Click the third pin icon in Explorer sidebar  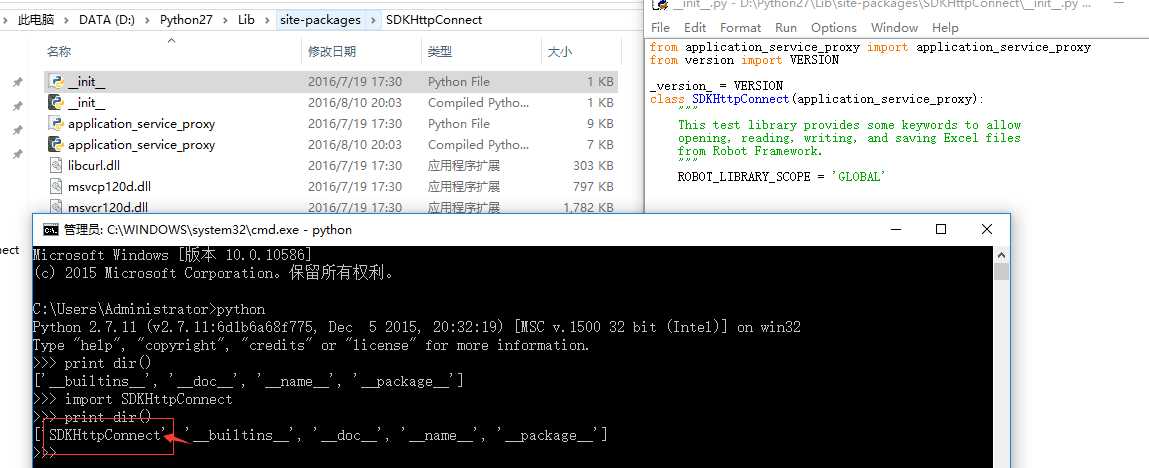point(18,130)
